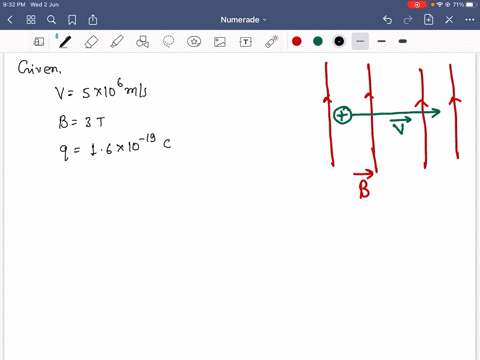Activate the Laser pointer tool

(272, 42)
